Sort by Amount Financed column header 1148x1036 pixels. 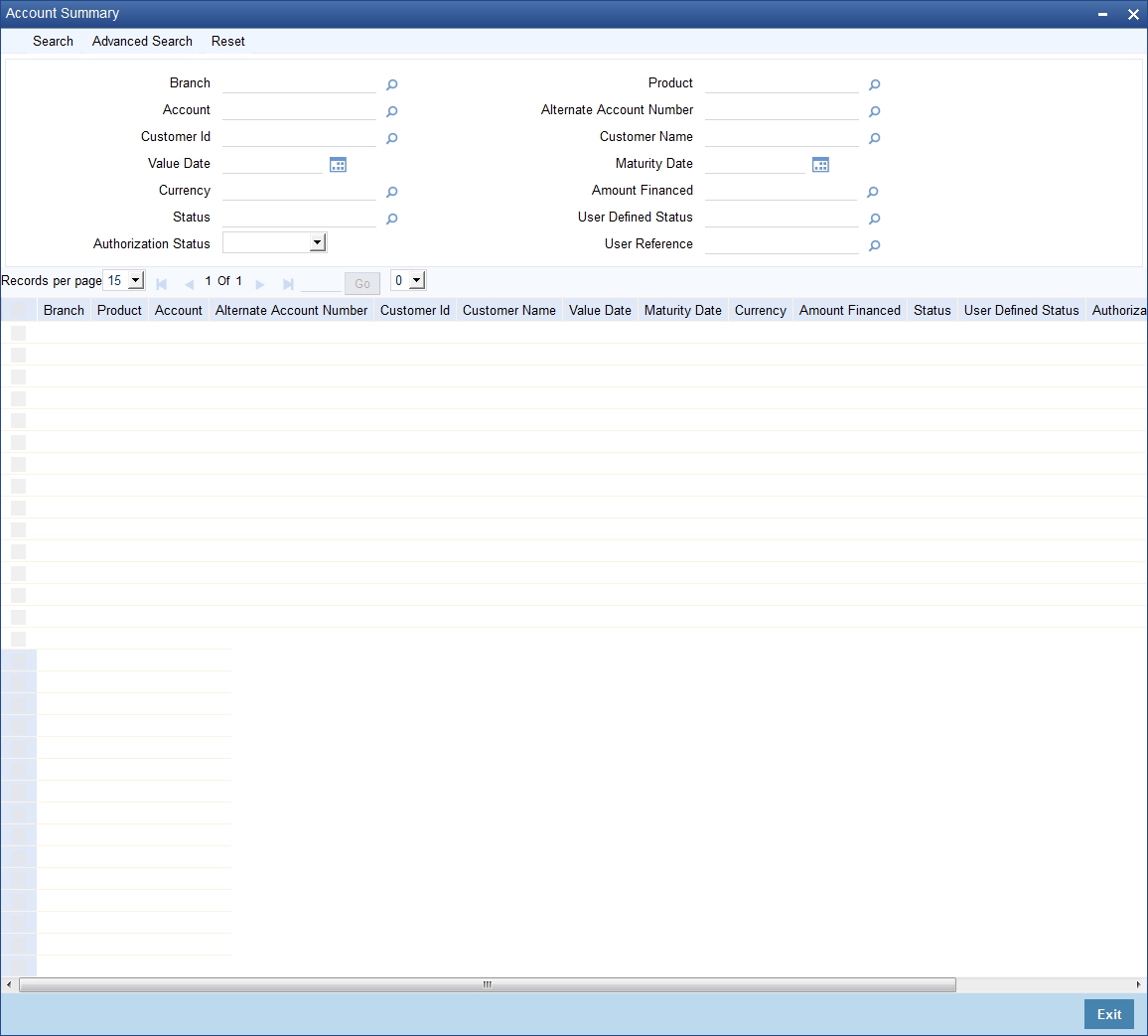click(x=849, y=311)
